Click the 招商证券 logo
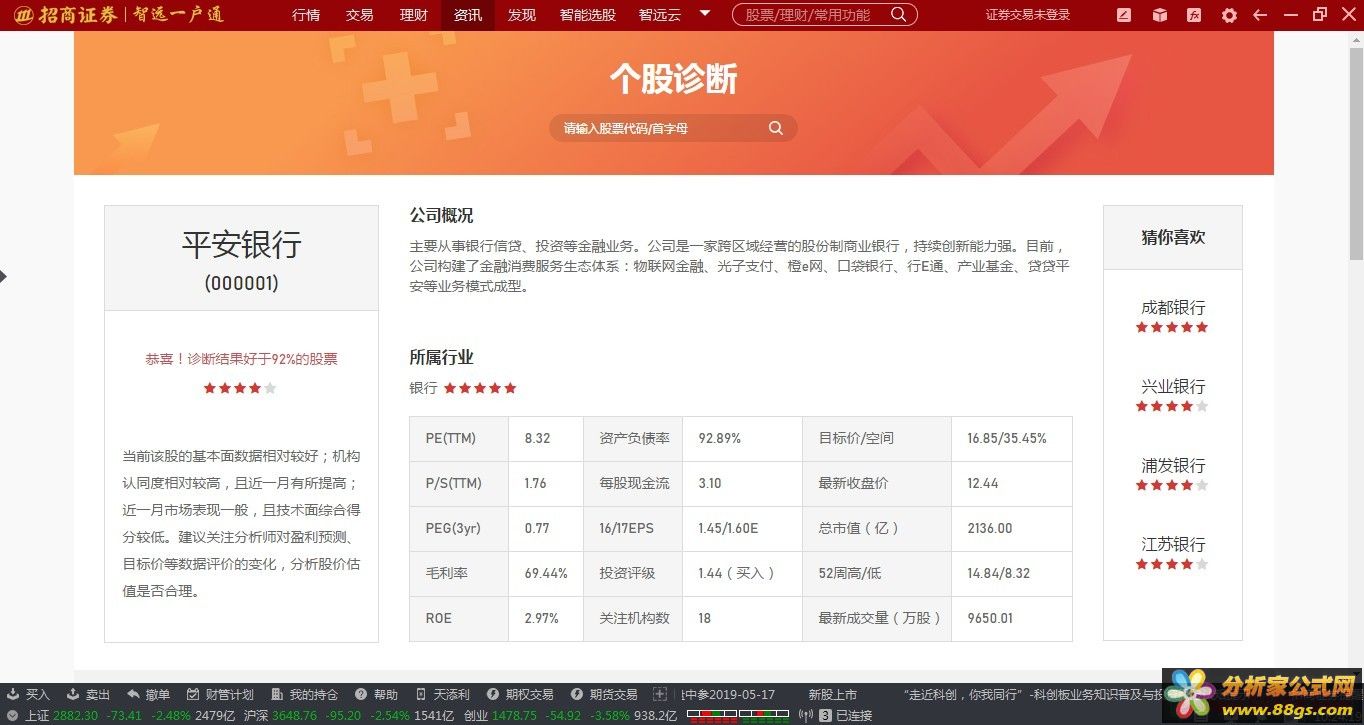Image resolution: width=1364 pixels, height=725 pixels. 66,15
